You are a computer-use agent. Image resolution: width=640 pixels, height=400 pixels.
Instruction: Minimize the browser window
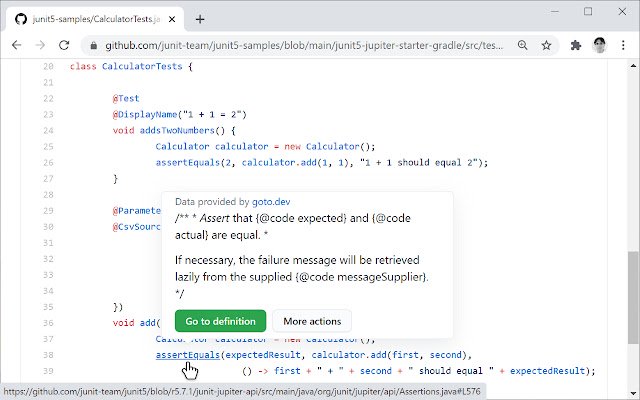(554, 11)
